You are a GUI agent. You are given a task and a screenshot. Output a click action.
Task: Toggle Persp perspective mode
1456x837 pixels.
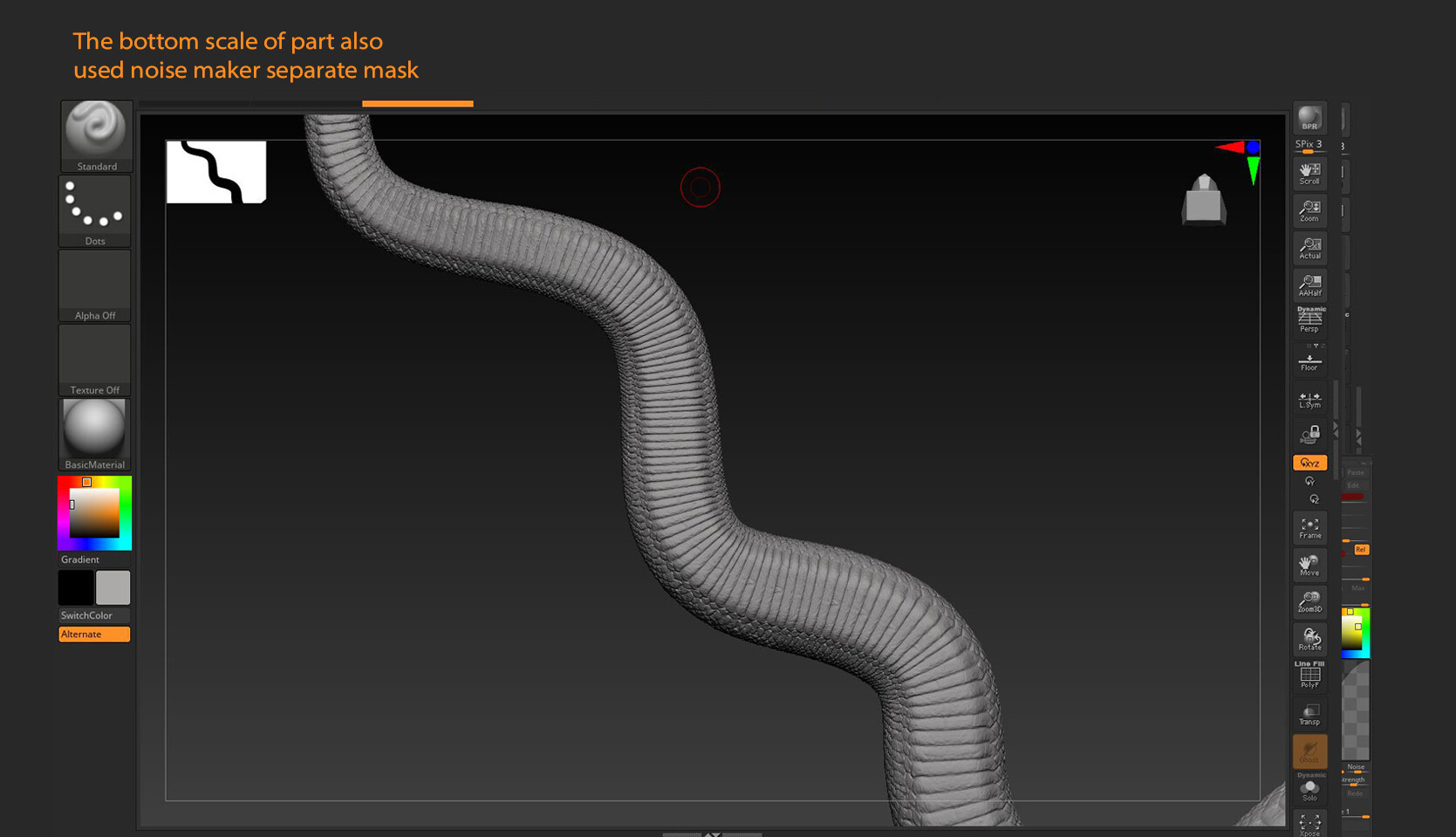tap(1309, 320)
